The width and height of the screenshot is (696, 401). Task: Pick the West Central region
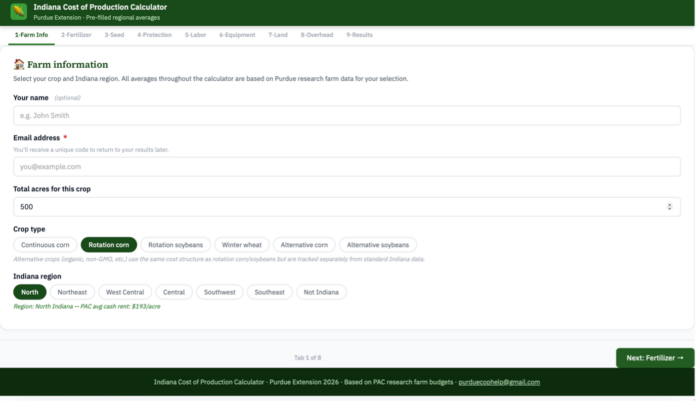pyautogui.click(x=125, y=292)
